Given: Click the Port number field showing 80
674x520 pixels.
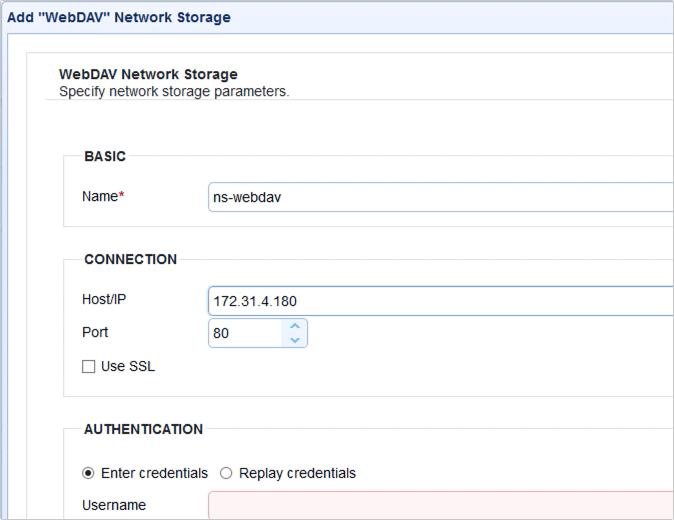Looking at the screenshot, I should click(245, 333).
